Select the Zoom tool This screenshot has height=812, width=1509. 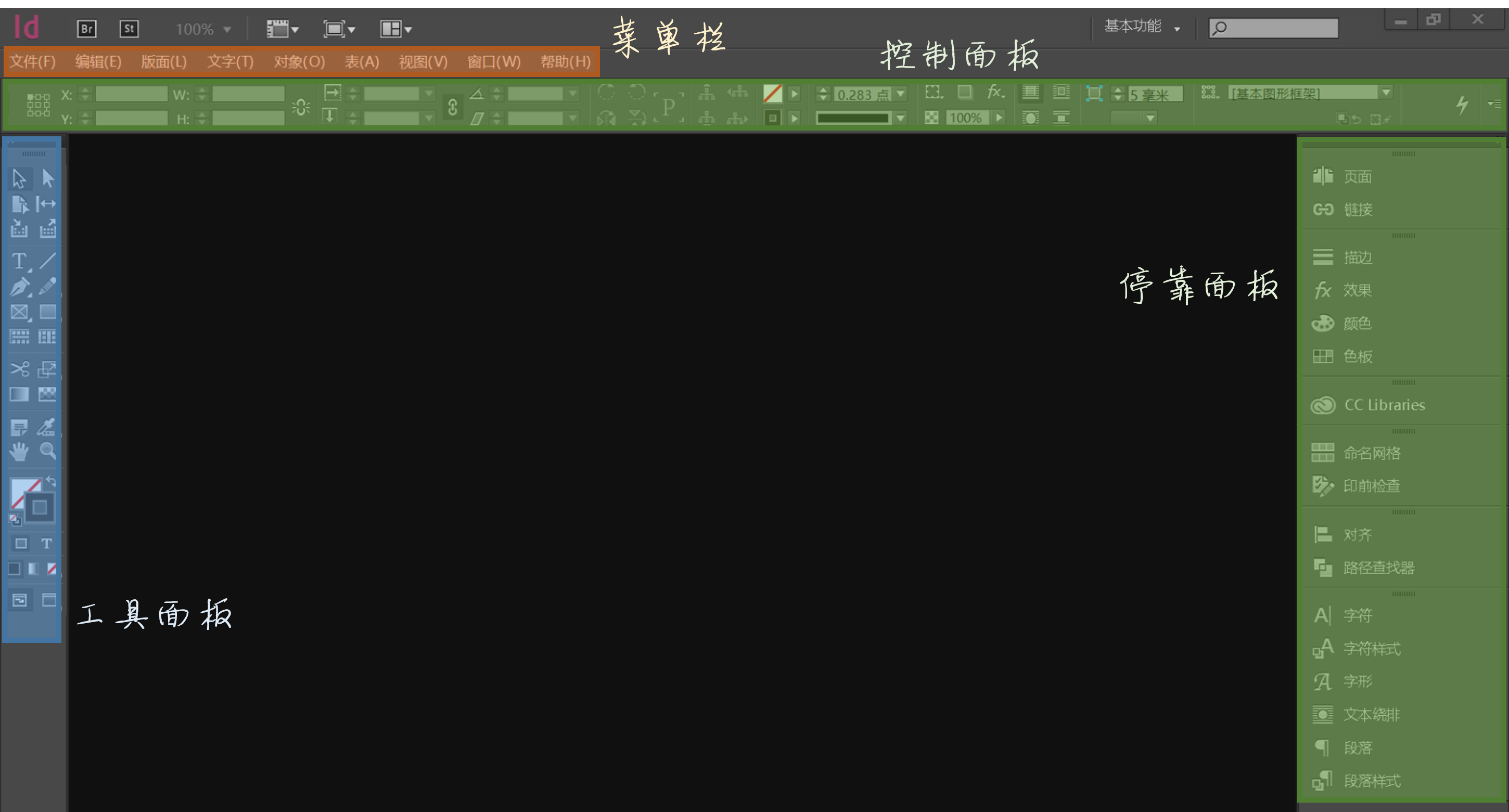pos(48,452)
